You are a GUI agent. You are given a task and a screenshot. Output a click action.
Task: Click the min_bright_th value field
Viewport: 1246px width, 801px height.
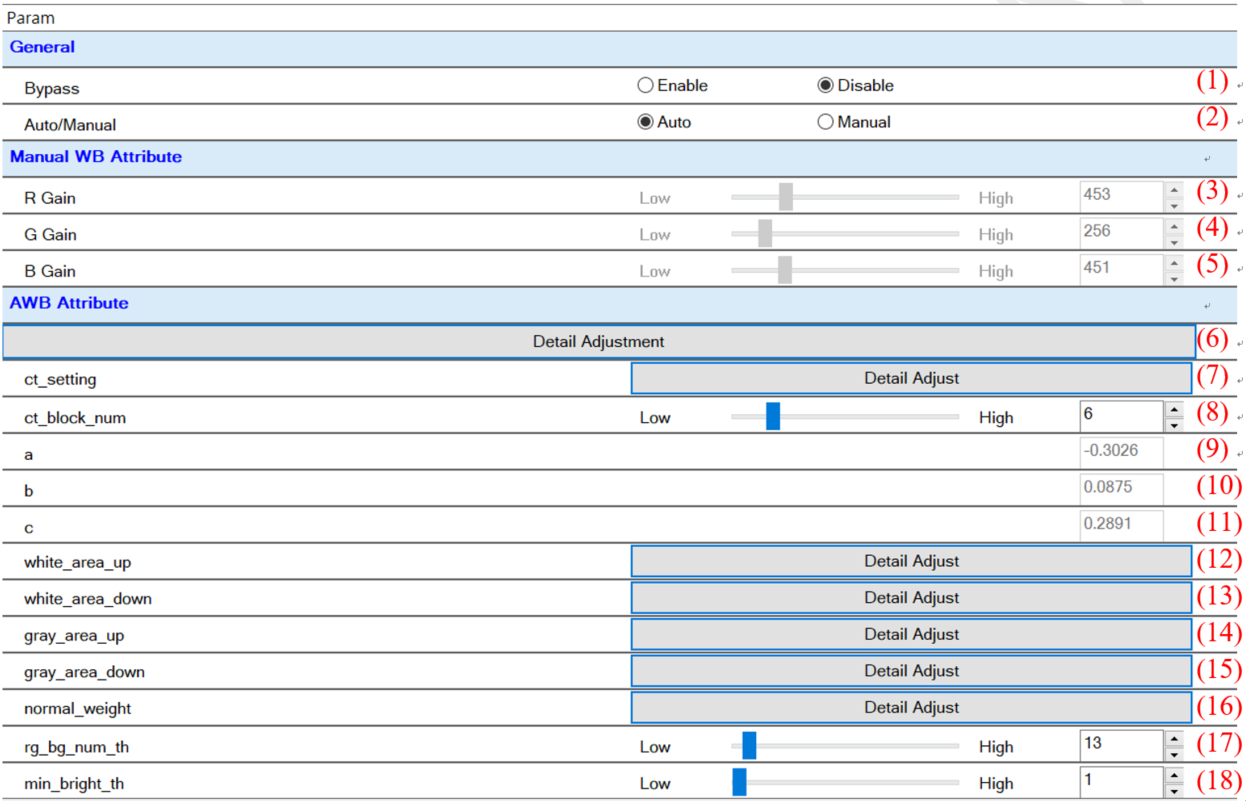click(x=1120, y=782)
